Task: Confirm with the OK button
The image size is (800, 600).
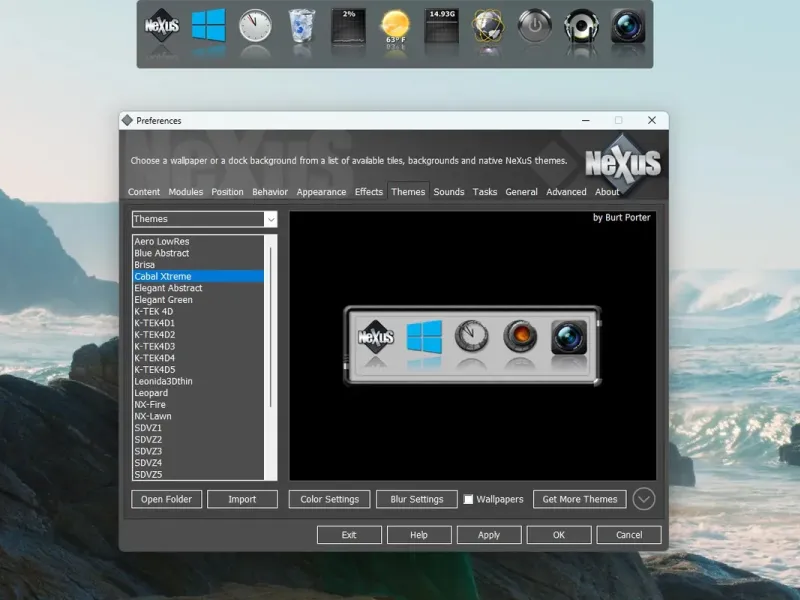Action: click(x=559, y=535)
